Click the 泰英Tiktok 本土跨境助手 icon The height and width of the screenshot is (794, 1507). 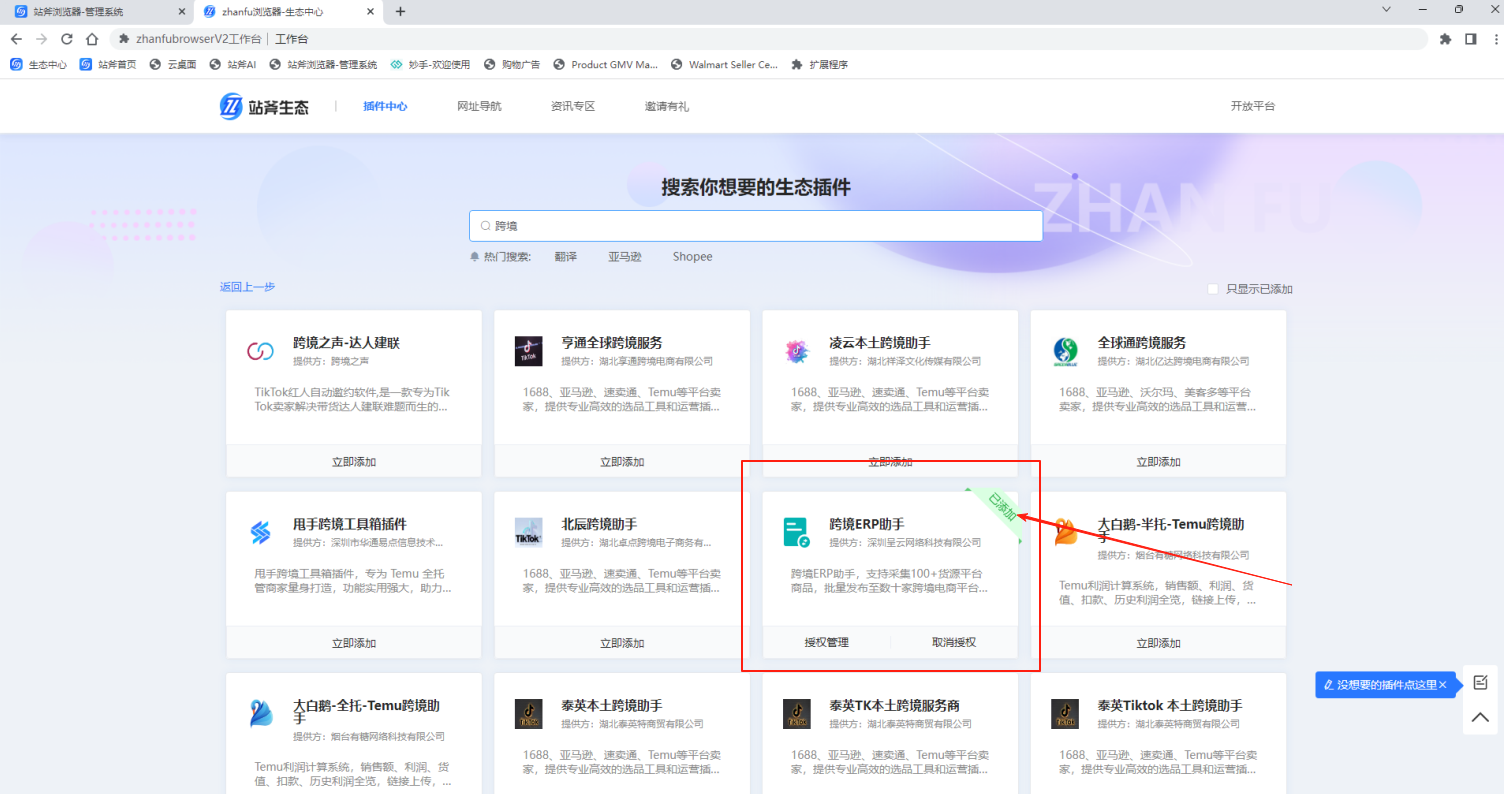click(1065, 713)
